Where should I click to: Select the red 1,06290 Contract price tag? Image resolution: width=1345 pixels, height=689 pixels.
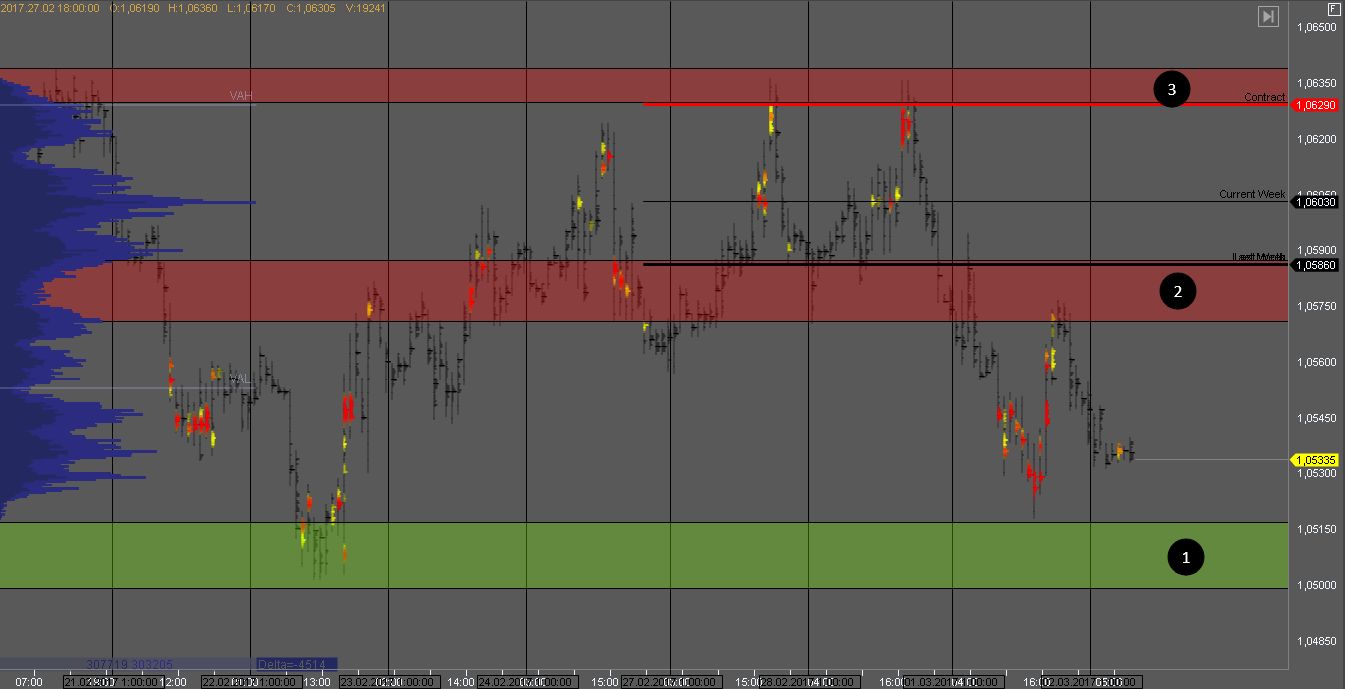click(1316, 105)
